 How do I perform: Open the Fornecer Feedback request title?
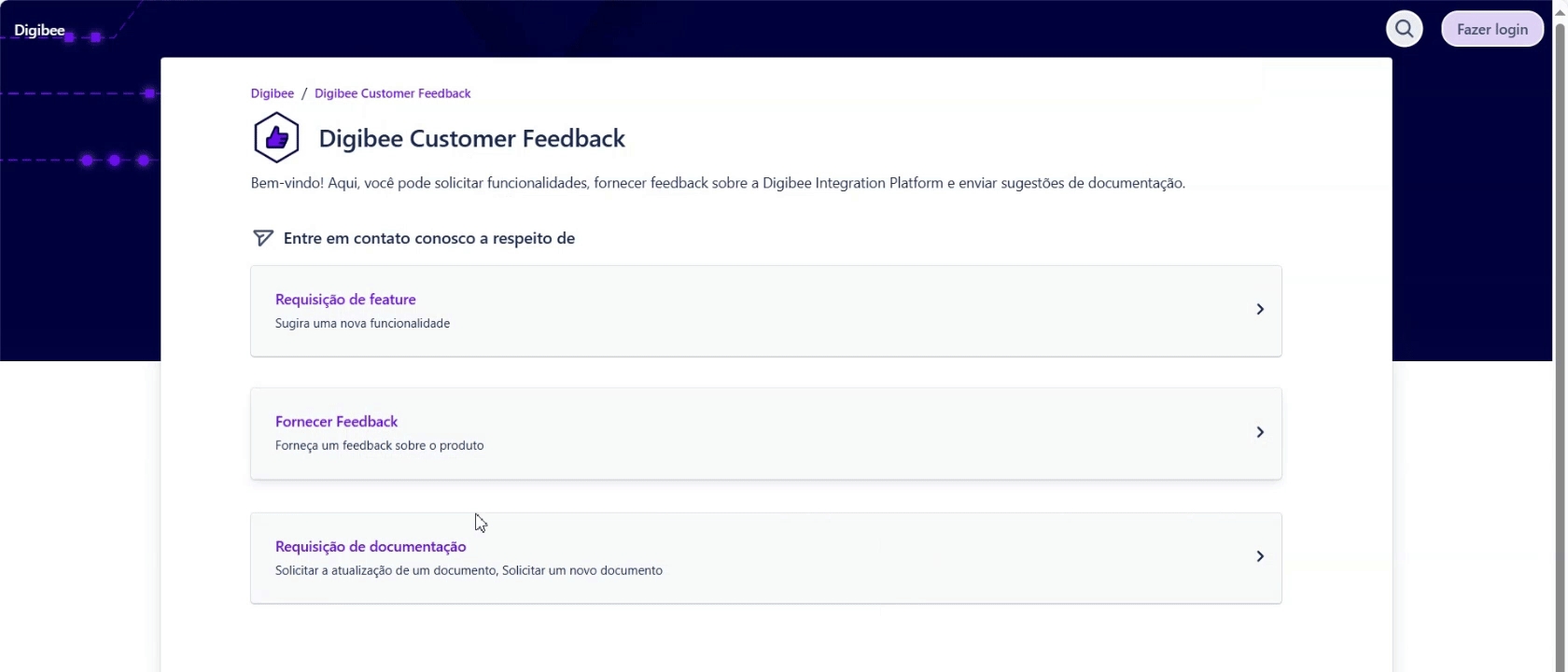tap(336, 422)
